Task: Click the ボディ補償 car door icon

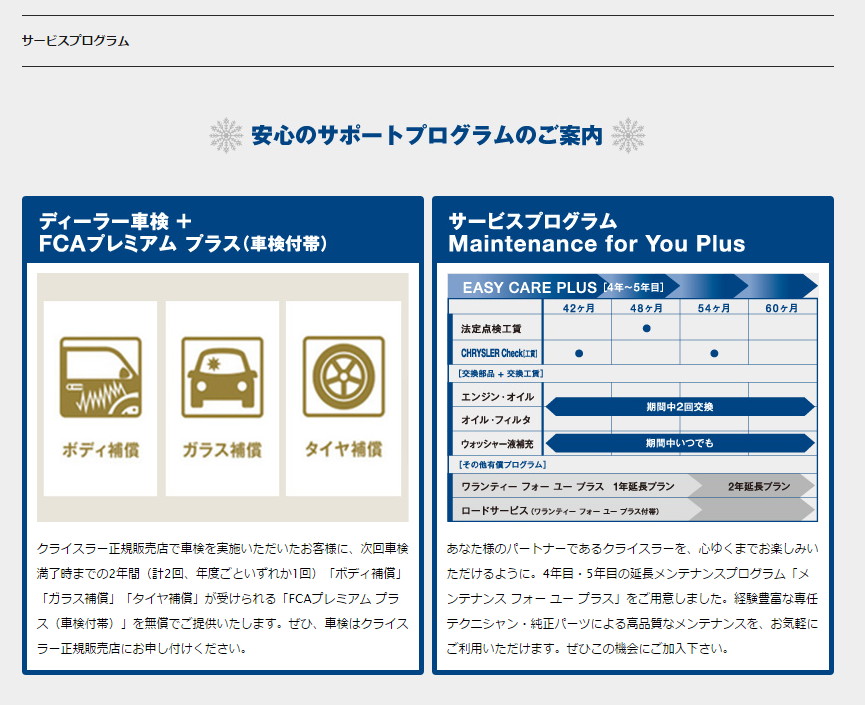Action: pyautogui.click(x=100, y=377)
